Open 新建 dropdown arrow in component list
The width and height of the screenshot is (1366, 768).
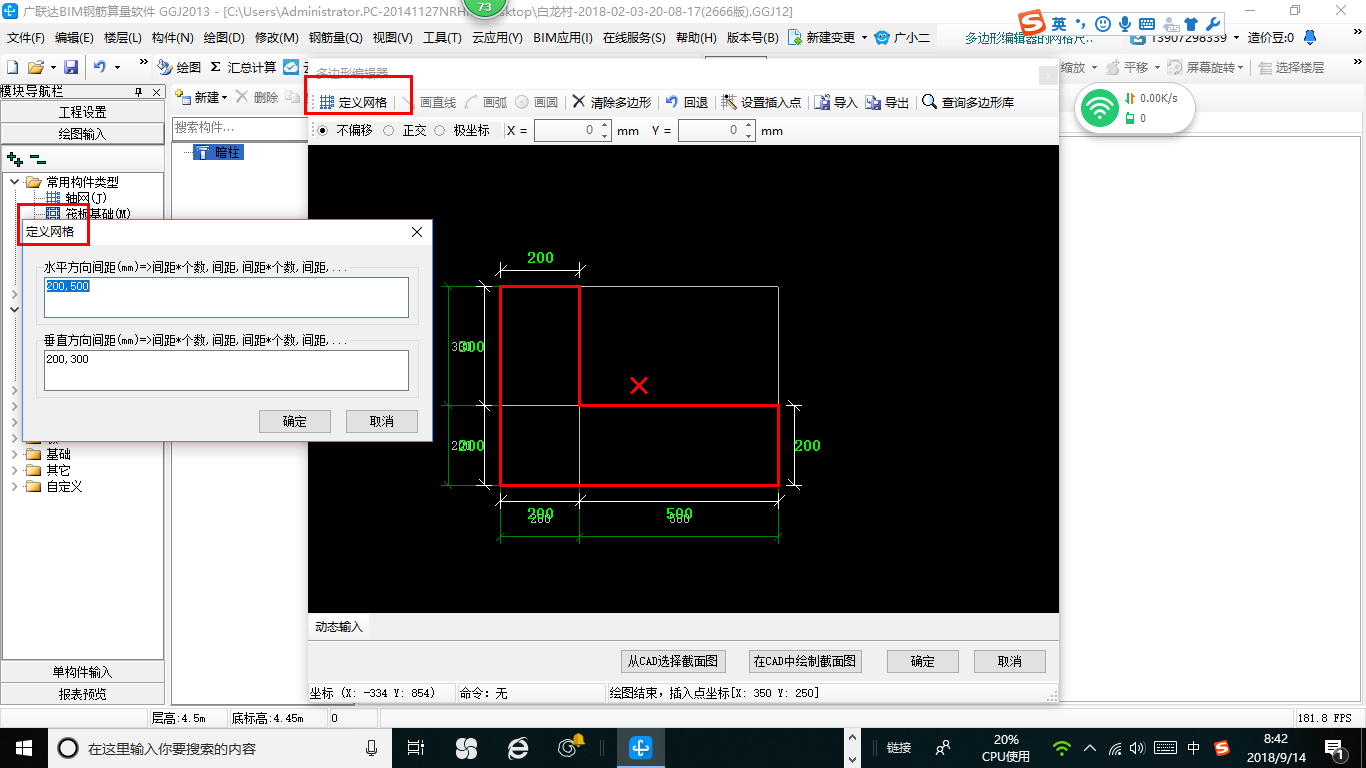(225, 97)
